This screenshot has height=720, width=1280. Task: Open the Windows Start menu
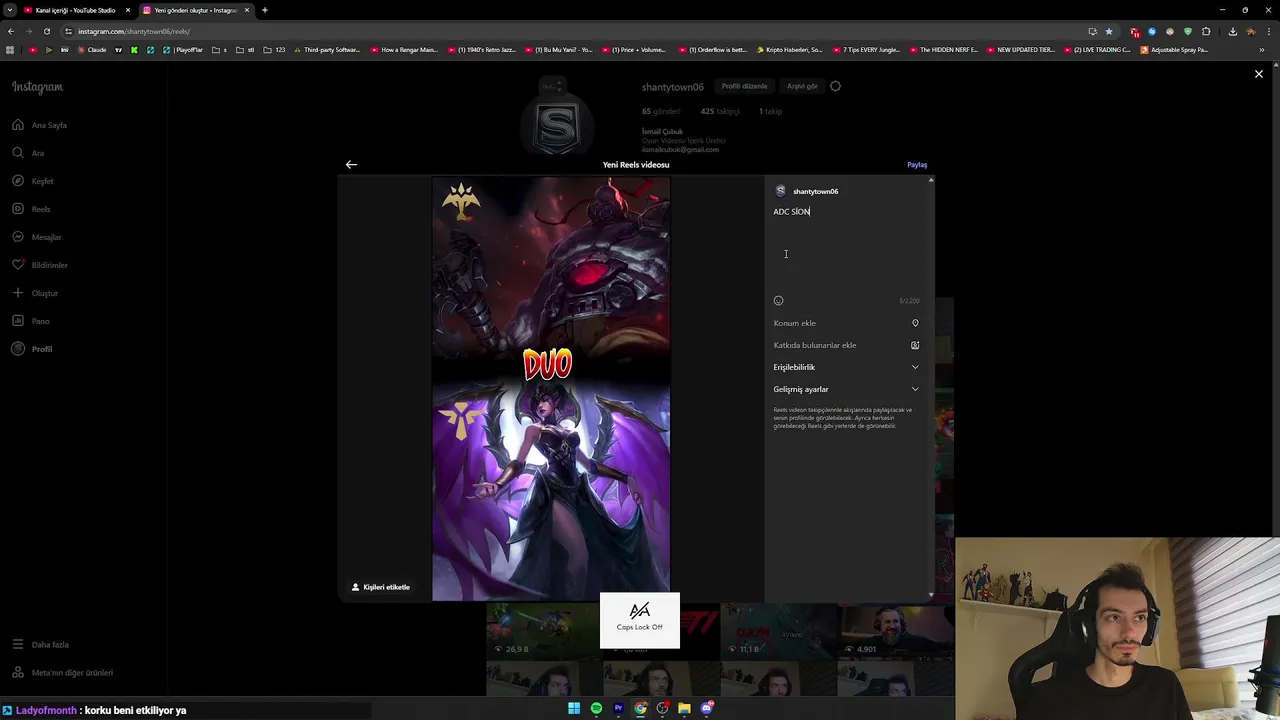coord(574,708)
